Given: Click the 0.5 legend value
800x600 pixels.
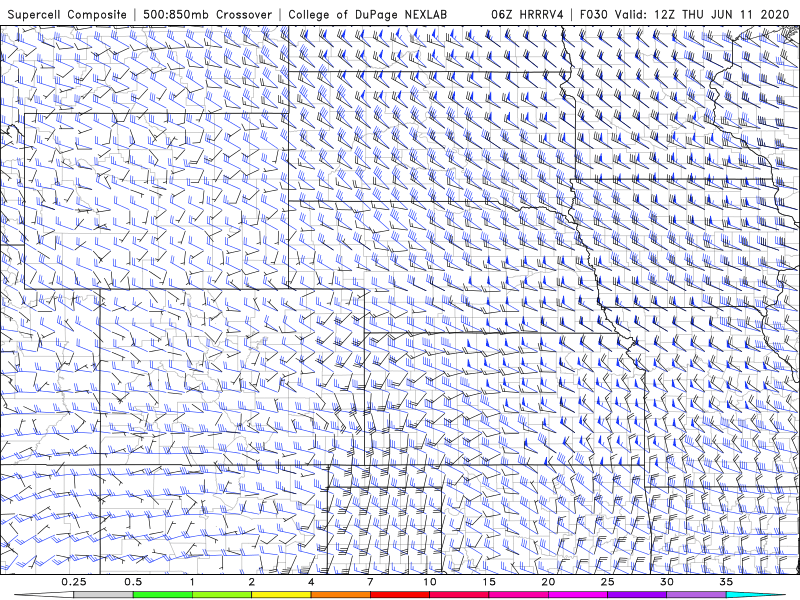Looking at the screenshot, I should tap(133, 582).
